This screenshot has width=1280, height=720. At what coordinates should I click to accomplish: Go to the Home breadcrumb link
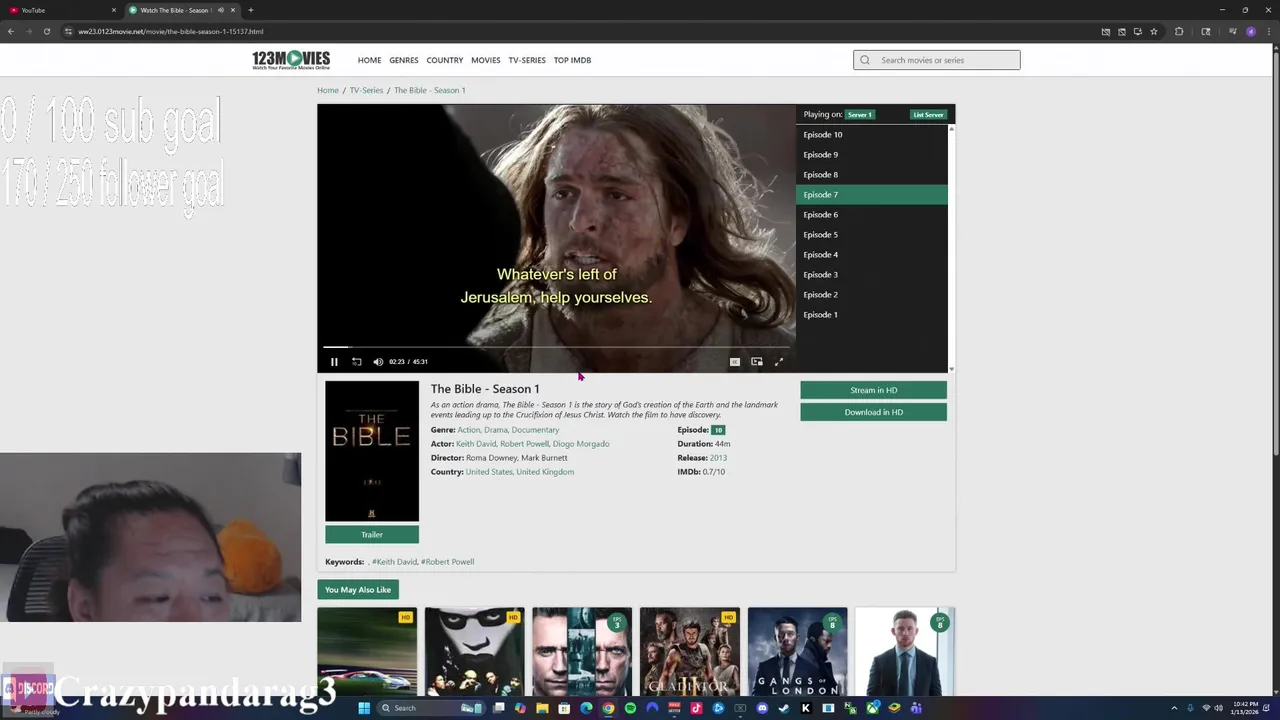(x=328, y=90)
